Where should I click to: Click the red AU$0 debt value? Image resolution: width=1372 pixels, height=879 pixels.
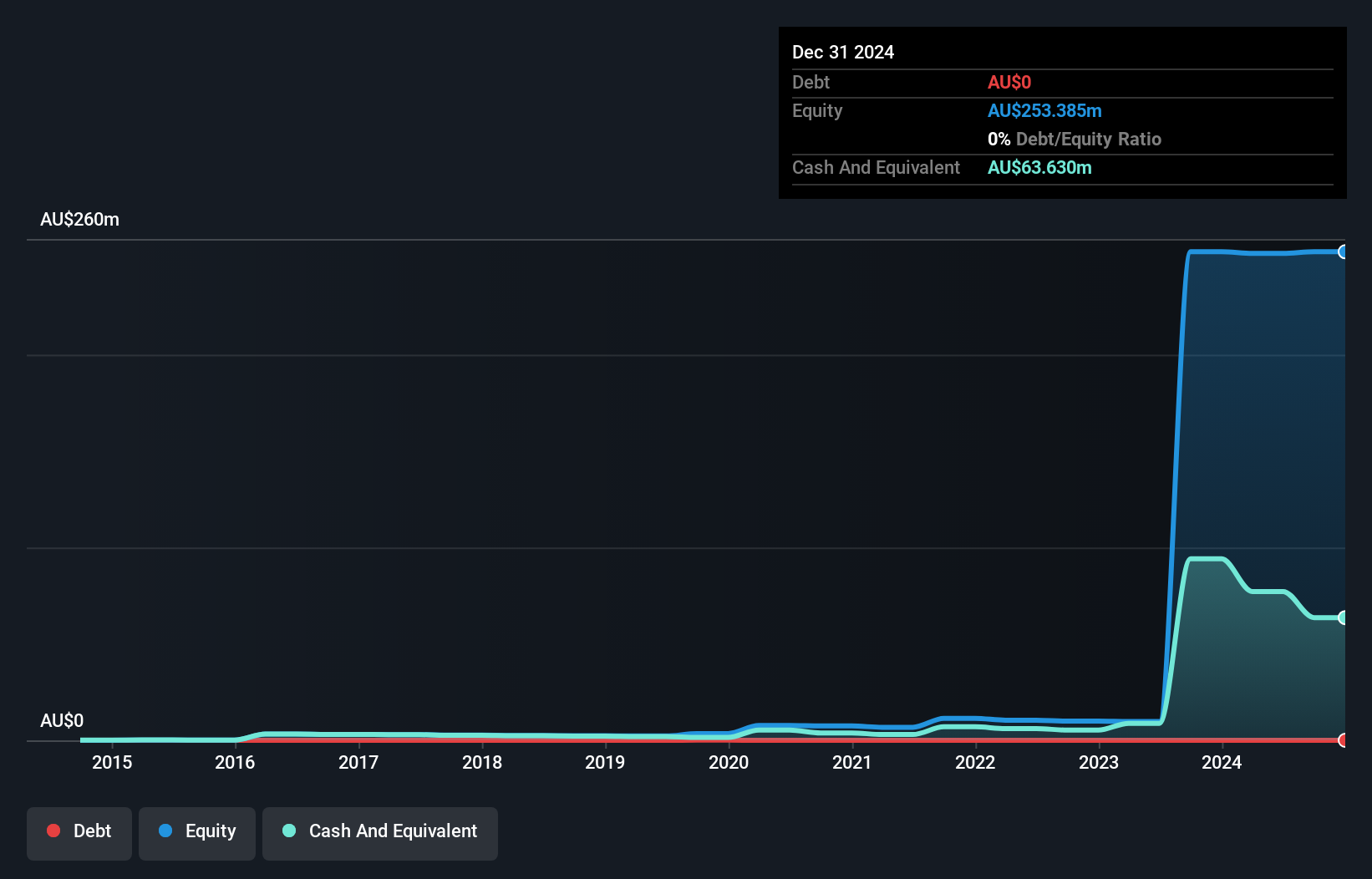pos(1009,82)
